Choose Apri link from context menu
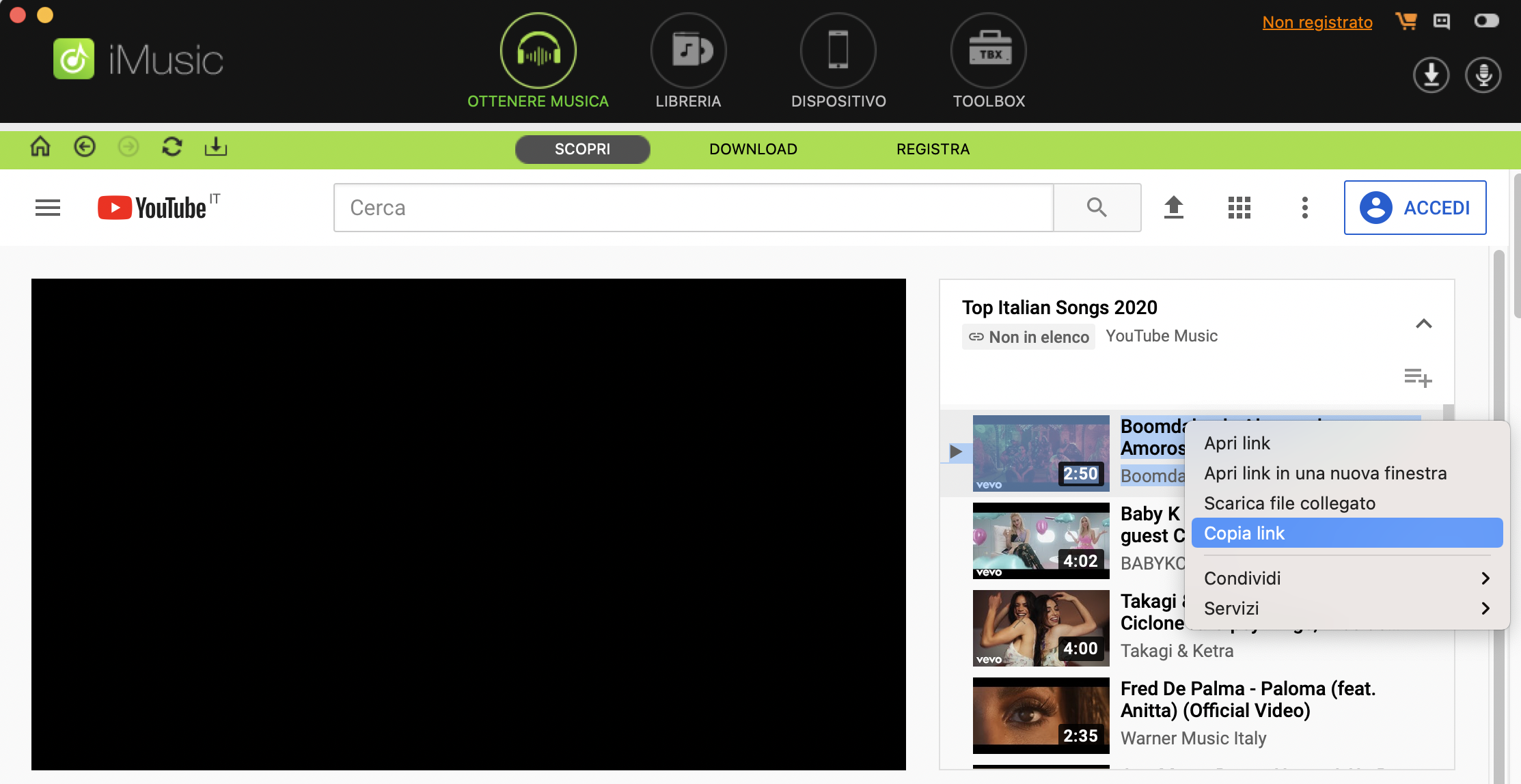Screen dimensions: 1521x784 [x=1347, y=443]
